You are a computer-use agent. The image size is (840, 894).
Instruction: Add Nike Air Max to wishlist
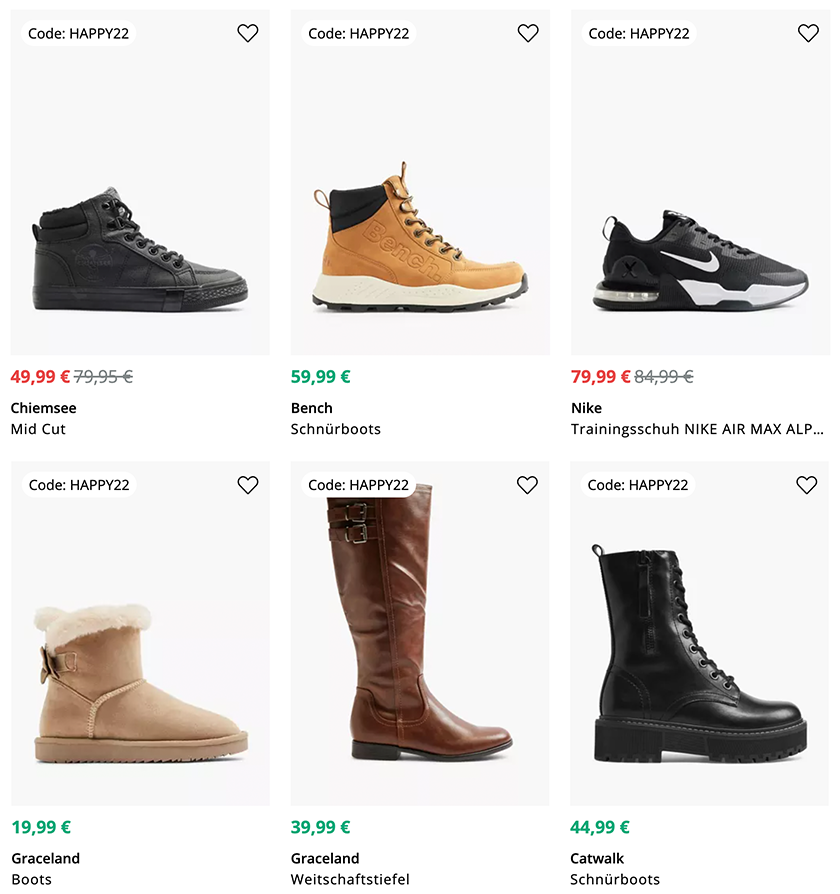point(808,33)
